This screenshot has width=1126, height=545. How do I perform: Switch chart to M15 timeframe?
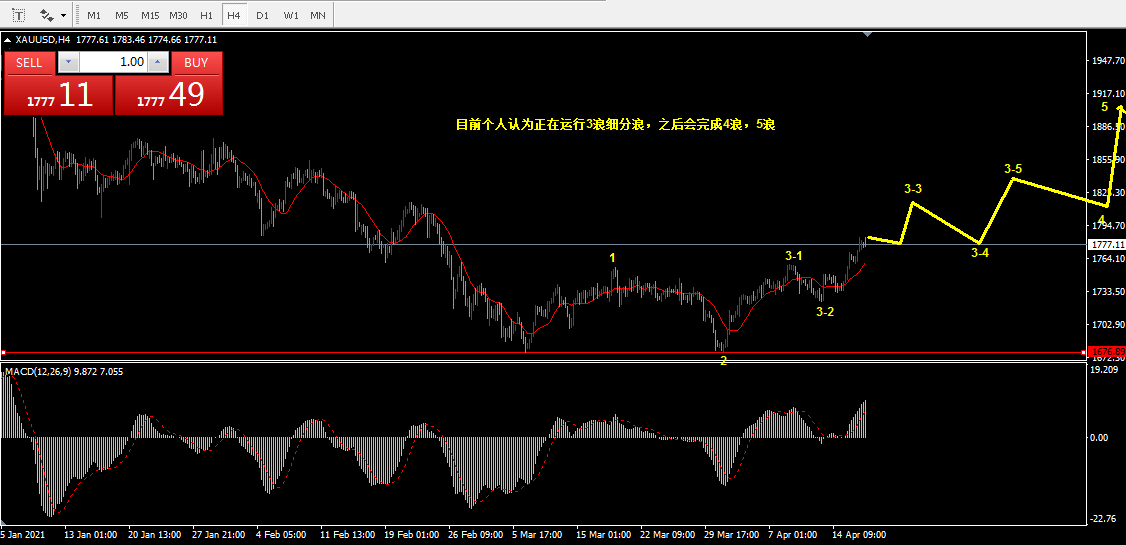[x=150, y=15]
